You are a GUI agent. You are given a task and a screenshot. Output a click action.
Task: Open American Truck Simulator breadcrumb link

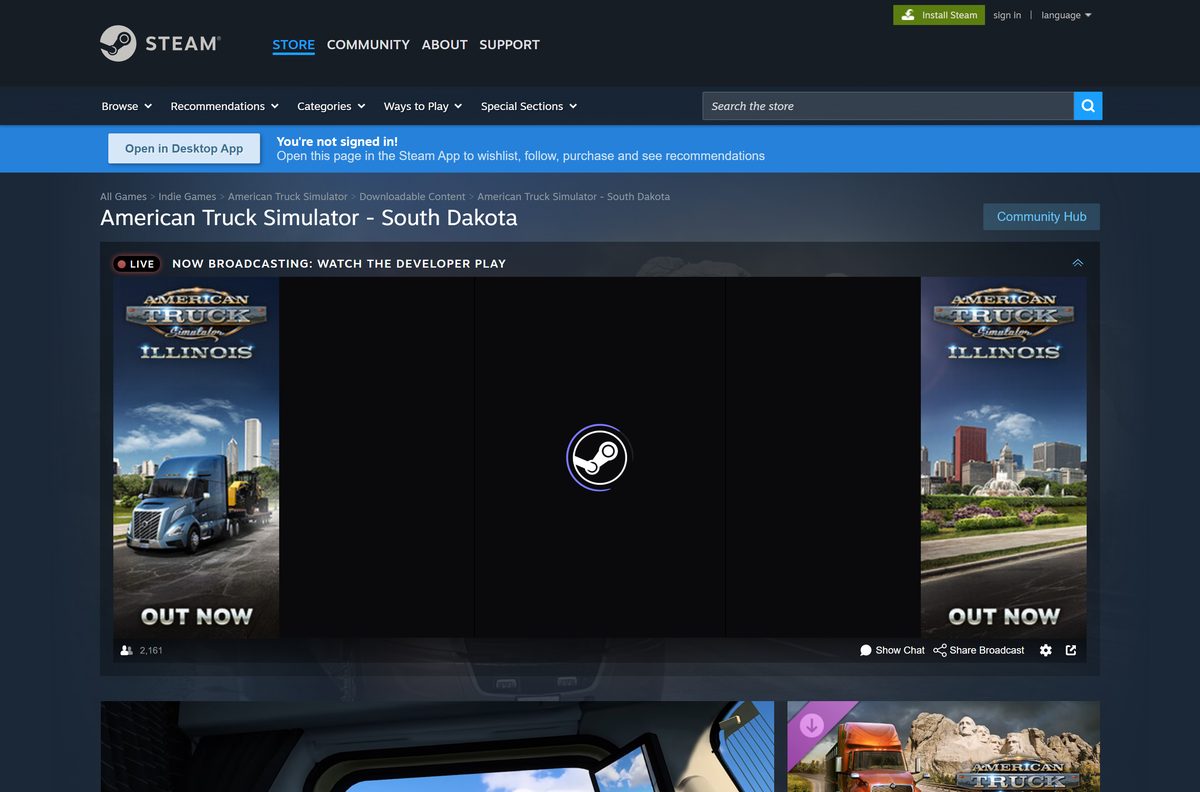click(x=288, y=197)
